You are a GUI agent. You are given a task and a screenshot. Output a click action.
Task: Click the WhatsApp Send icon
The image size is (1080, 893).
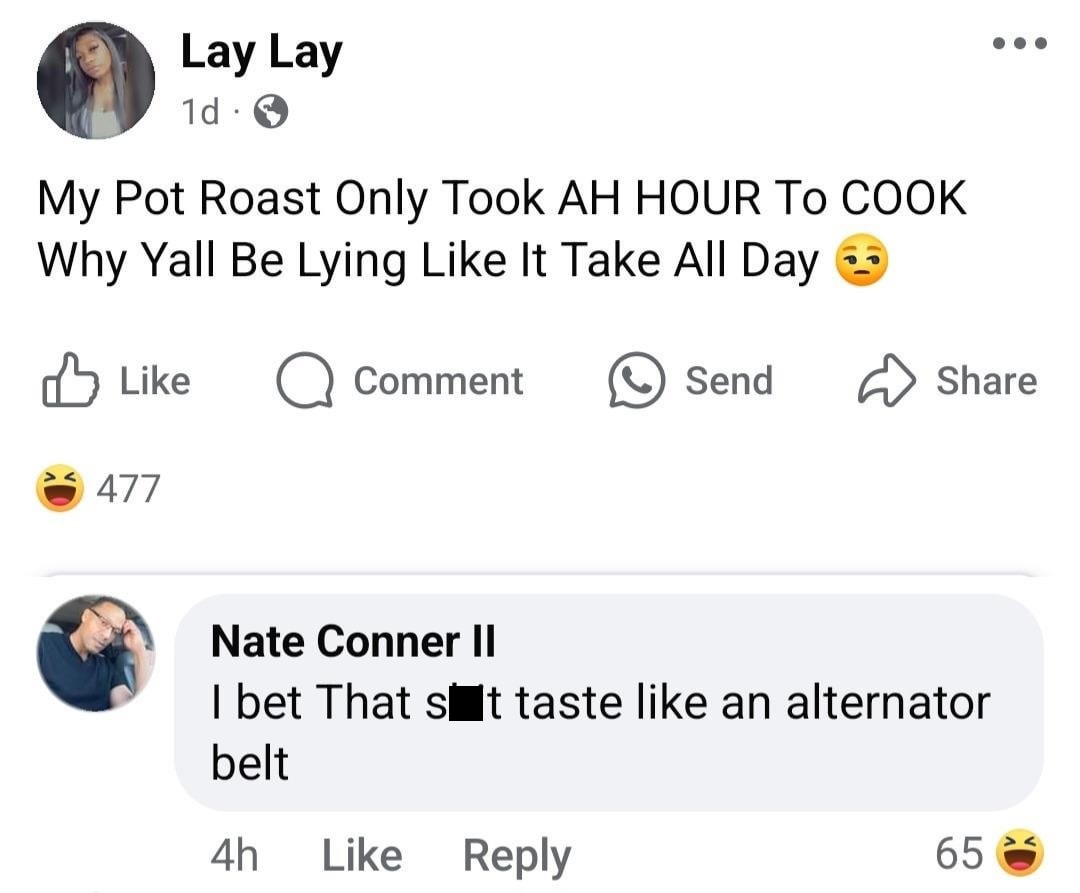[636, 380]
